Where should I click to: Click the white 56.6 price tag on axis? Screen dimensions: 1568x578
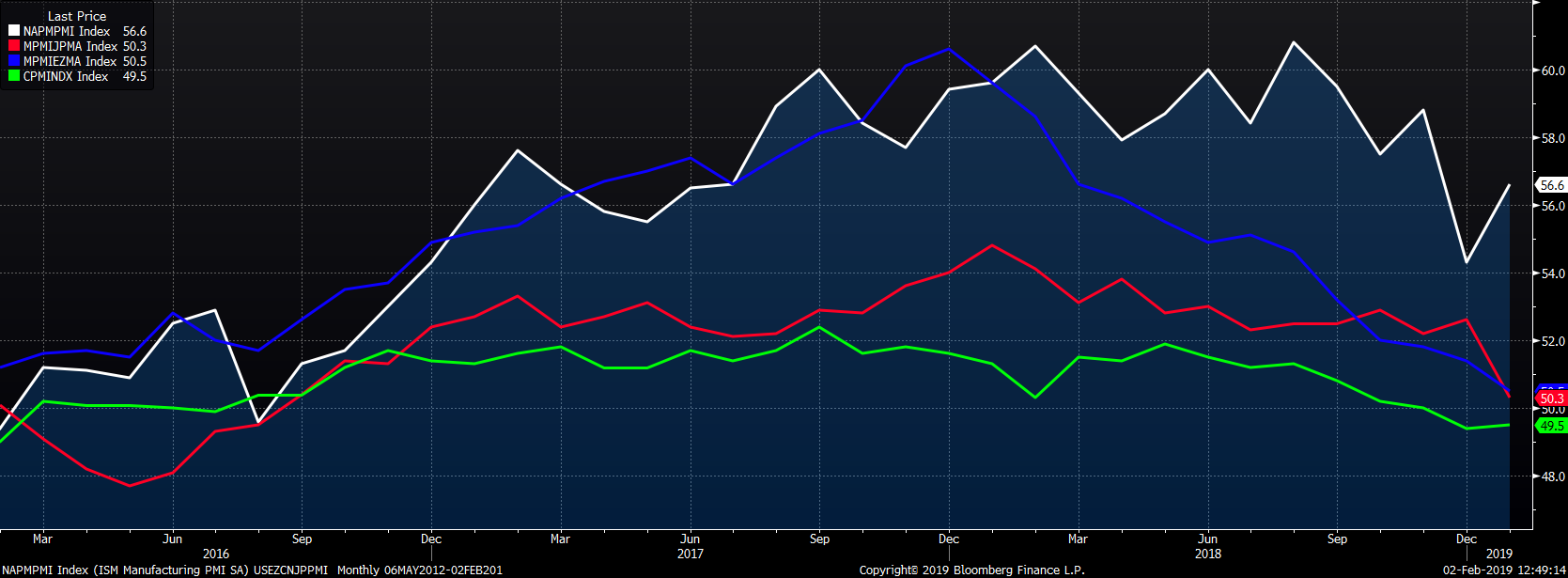[x=1552, y=185]
